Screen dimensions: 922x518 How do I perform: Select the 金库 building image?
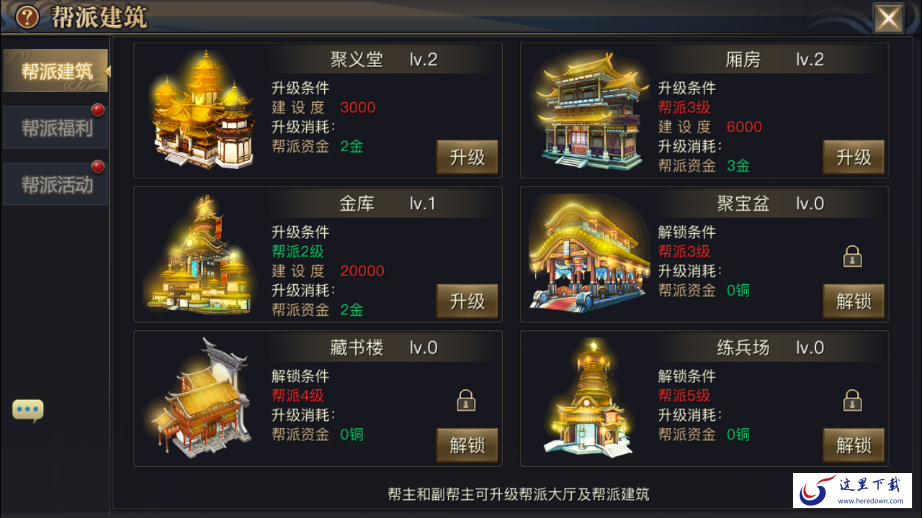(202, 254)
